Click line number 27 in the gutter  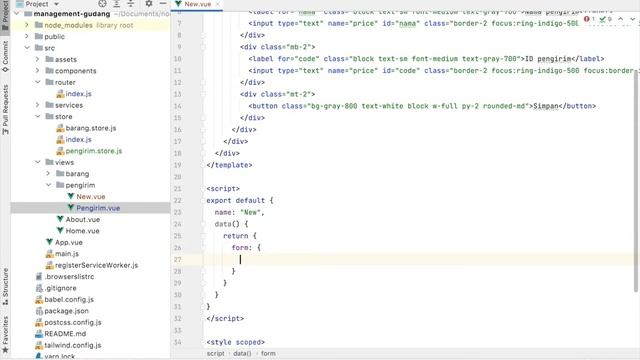(x=177, y=260)
